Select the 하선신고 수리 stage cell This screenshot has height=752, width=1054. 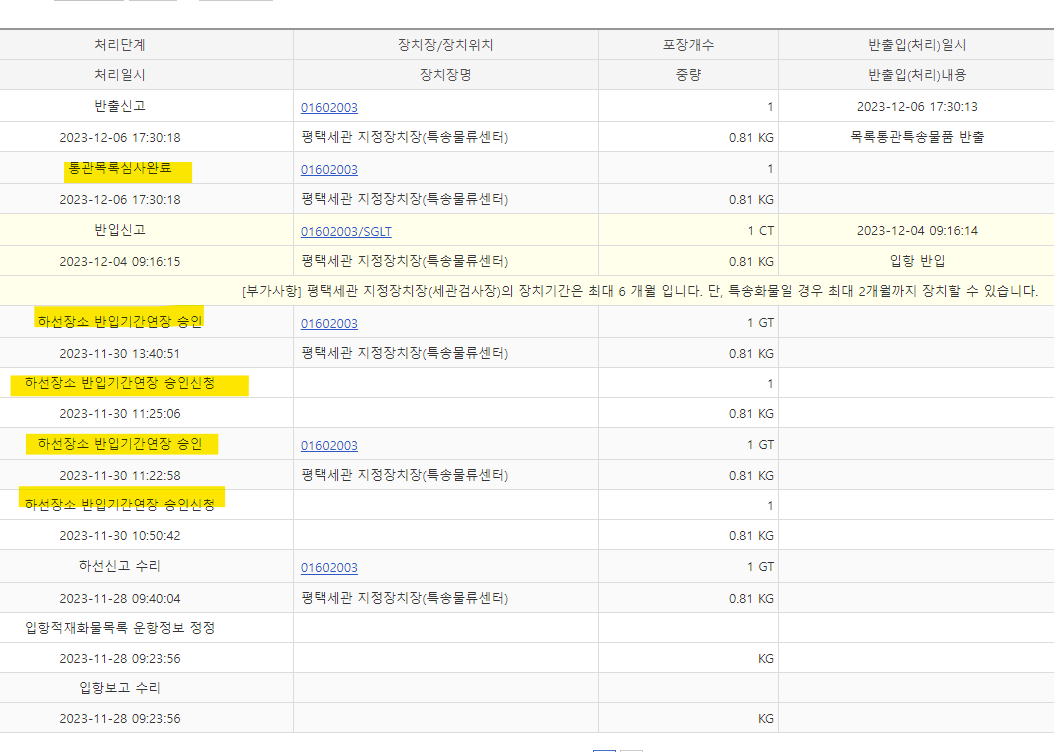120,566
